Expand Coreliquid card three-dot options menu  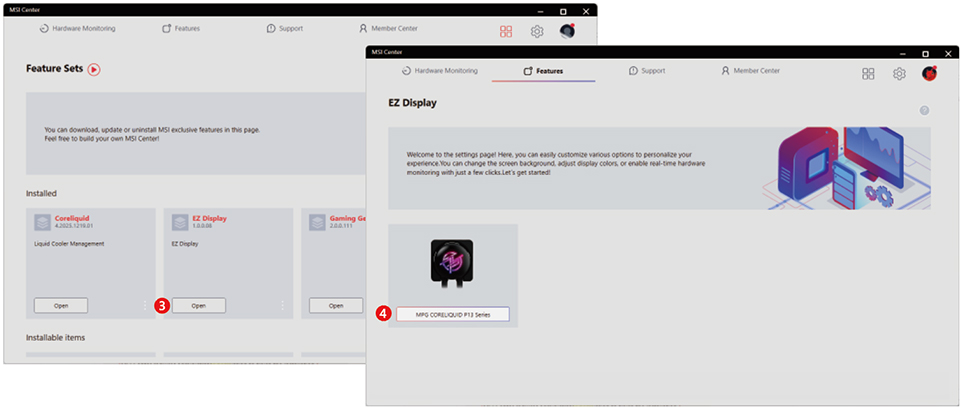pyautogui.click(x=145, y=305)
